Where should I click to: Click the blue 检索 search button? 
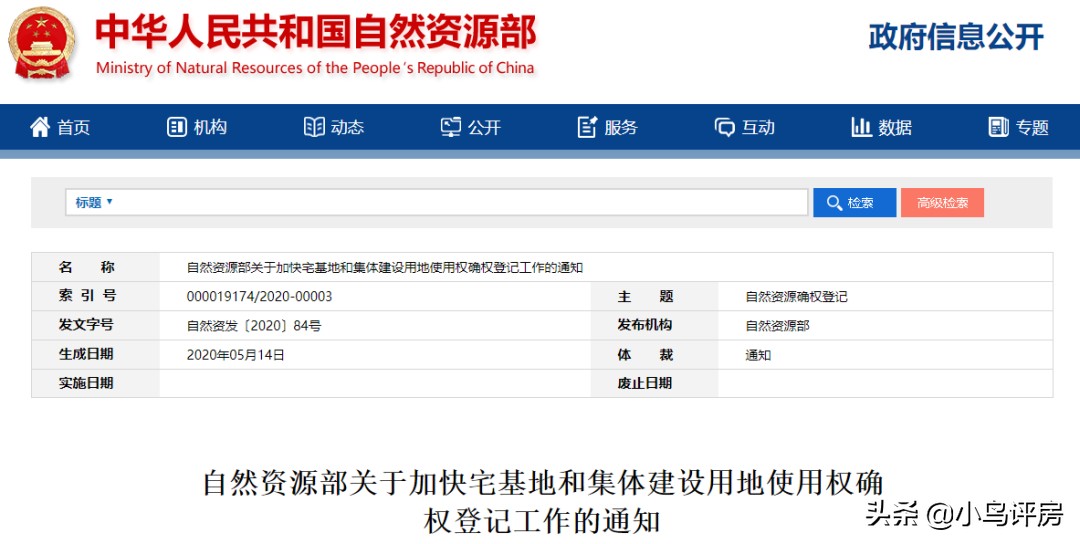click(855, 202)
